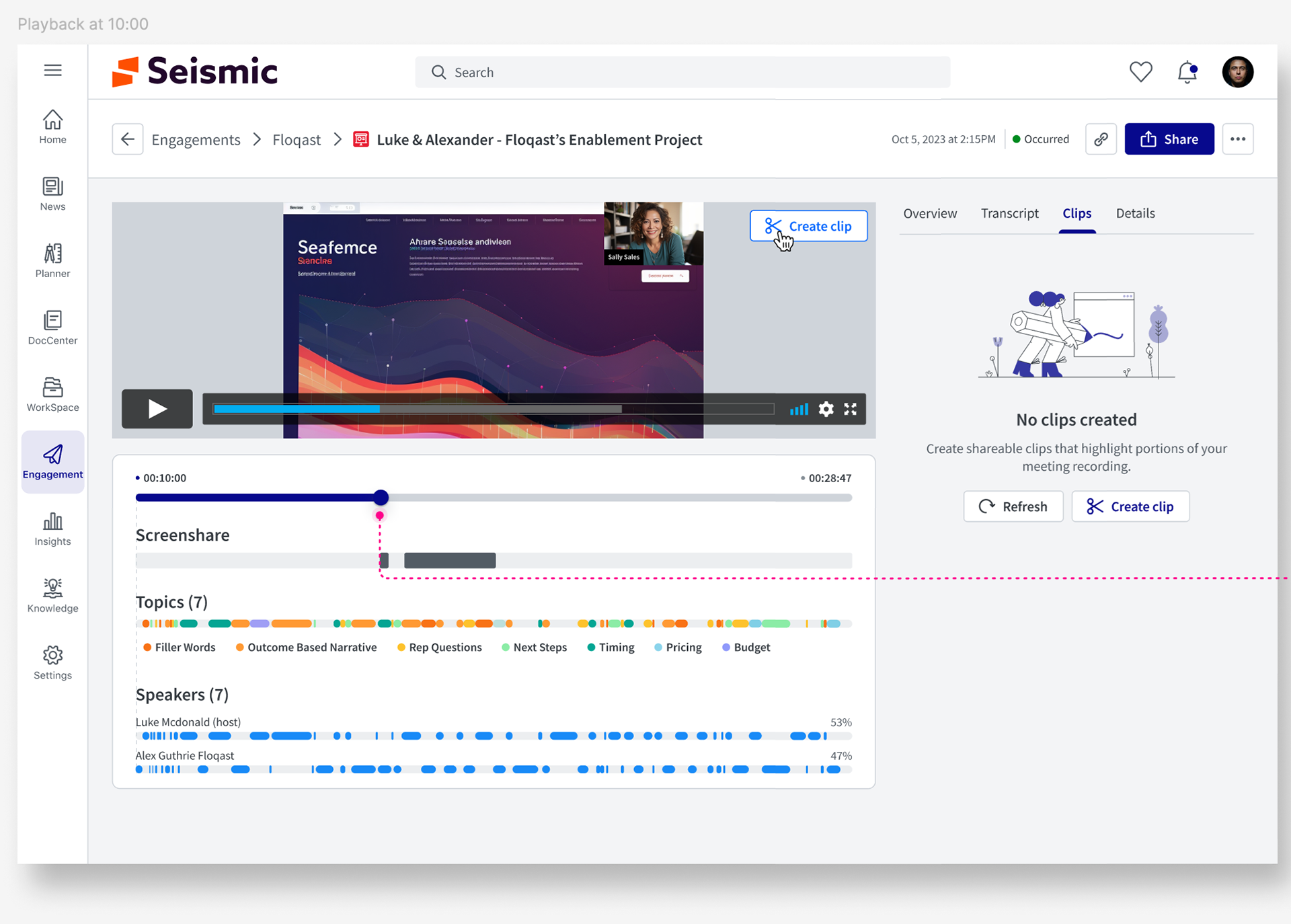Image resolution: width=1291 pixels, height=924 pixels.
Task: Click Floqast breadcrumb
Action: [297, 139]
